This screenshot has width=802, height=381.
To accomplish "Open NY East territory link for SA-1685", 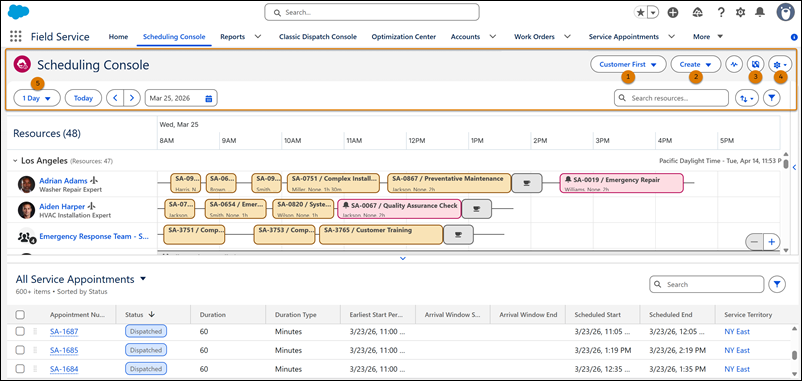I will tap(737, 350).
